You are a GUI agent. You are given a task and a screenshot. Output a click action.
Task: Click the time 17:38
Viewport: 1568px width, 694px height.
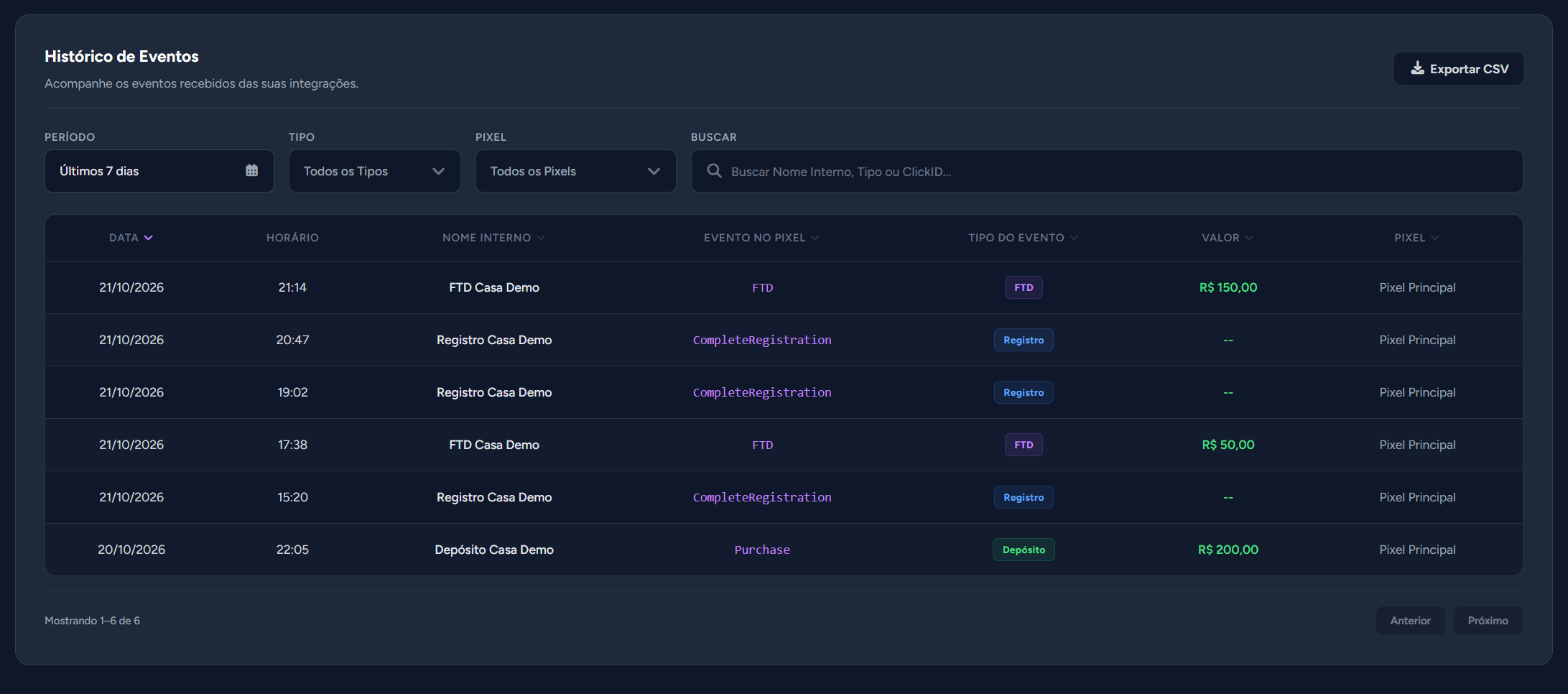click(292, 445)
